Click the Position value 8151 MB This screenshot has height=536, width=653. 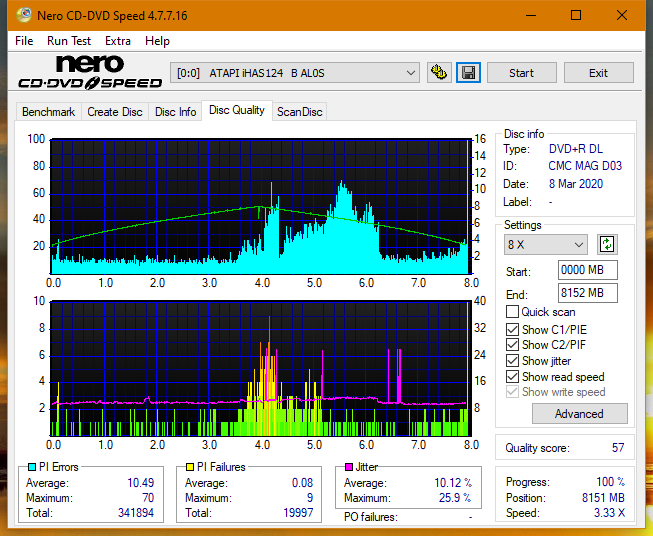[x=603, y=498]
